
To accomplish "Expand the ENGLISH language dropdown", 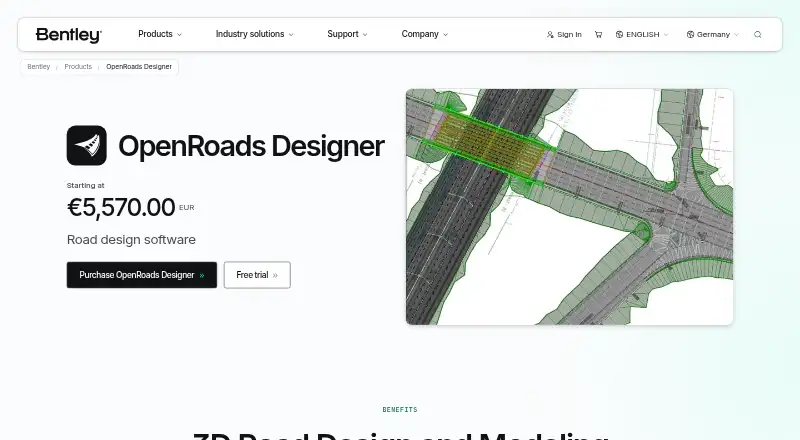I will pyautogui.click(x=642, y=34).
